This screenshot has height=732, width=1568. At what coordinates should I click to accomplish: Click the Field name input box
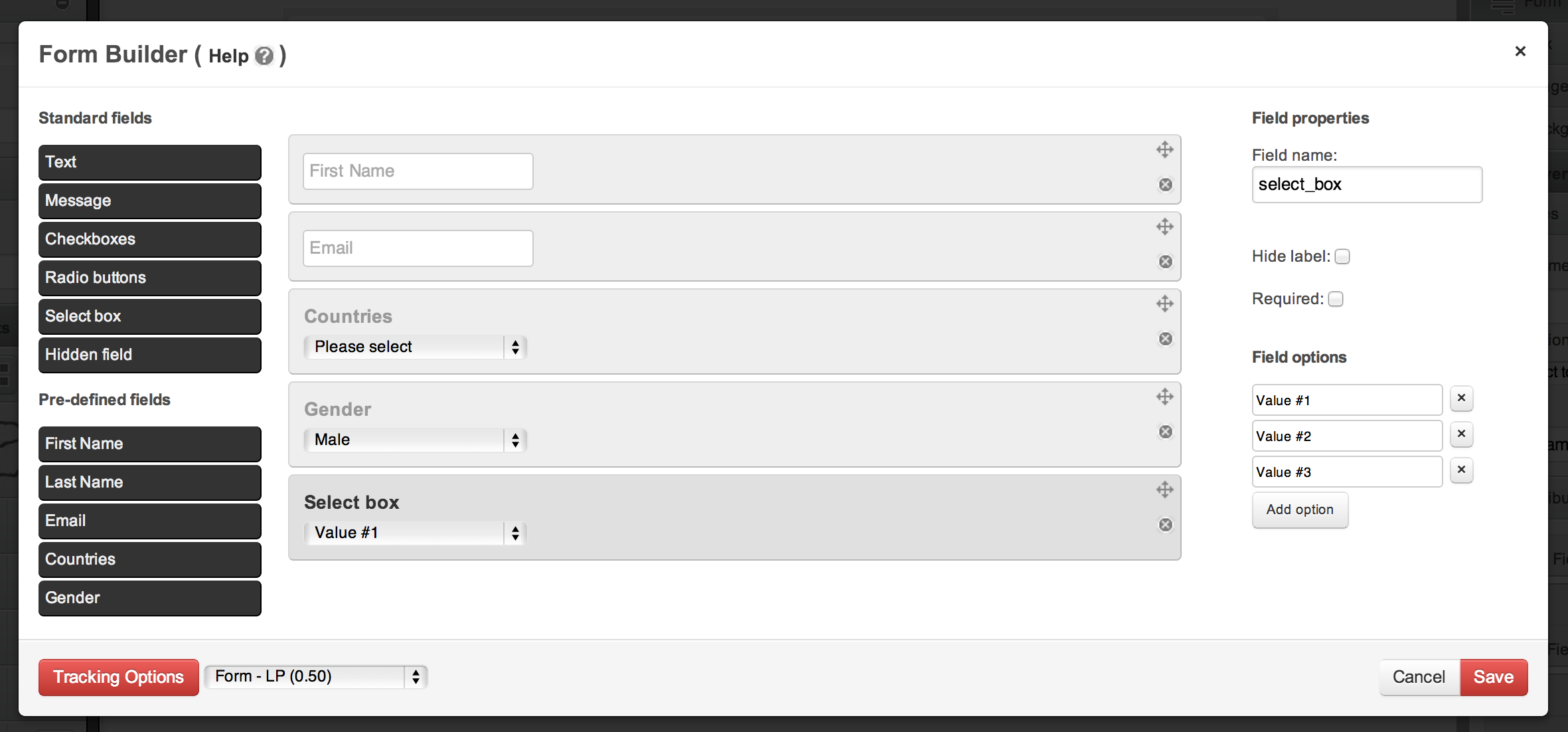[x=1366, y=185]
